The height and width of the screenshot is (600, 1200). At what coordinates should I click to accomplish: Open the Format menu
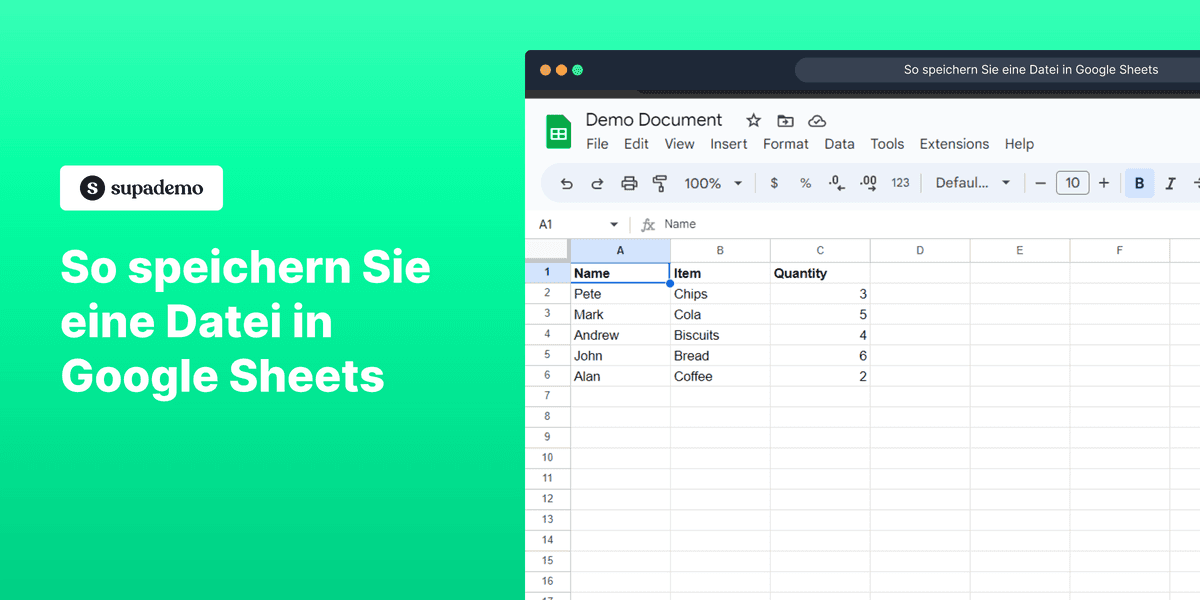(785, 144)
